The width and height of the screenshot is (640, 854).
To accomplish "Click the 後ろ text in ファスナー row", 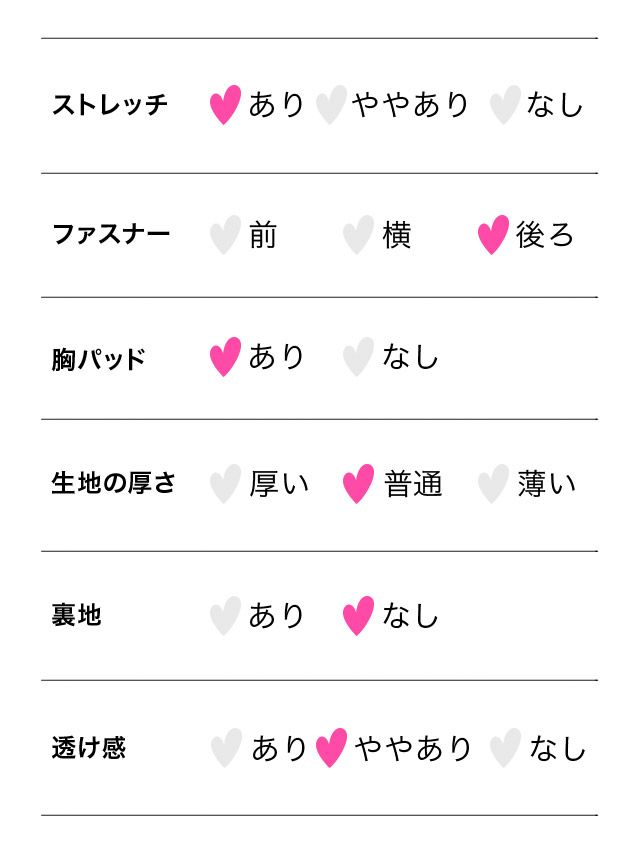I will [x=545, y=235].
